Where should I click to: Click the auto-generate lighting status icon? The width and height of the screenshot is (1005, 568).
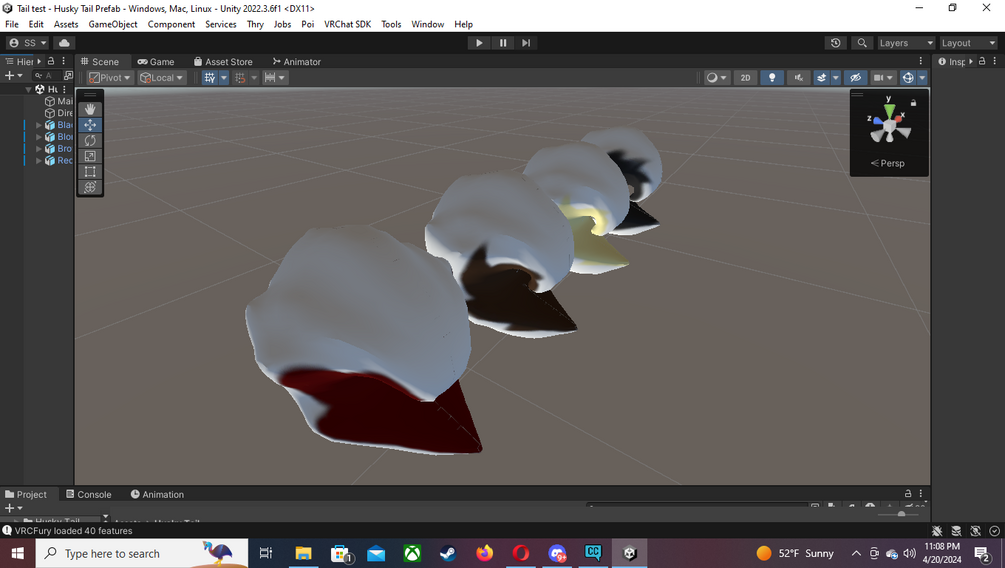coord(976,531)
